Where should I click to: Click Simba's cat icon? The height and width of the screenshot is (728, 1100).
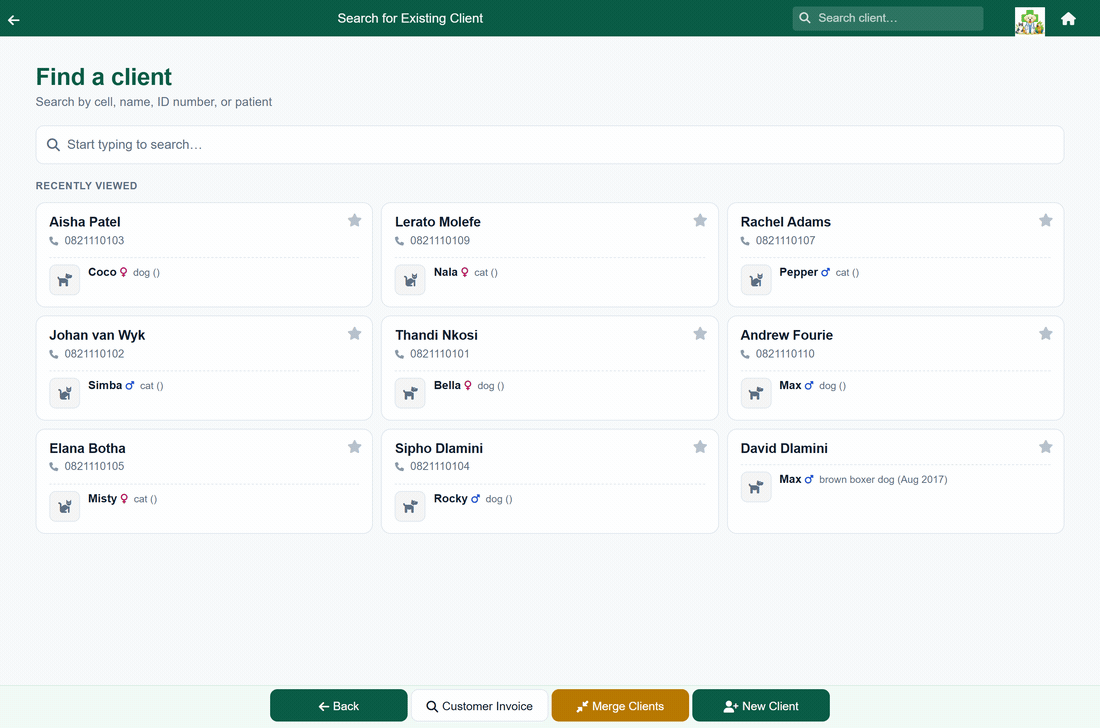coord(65,393)
